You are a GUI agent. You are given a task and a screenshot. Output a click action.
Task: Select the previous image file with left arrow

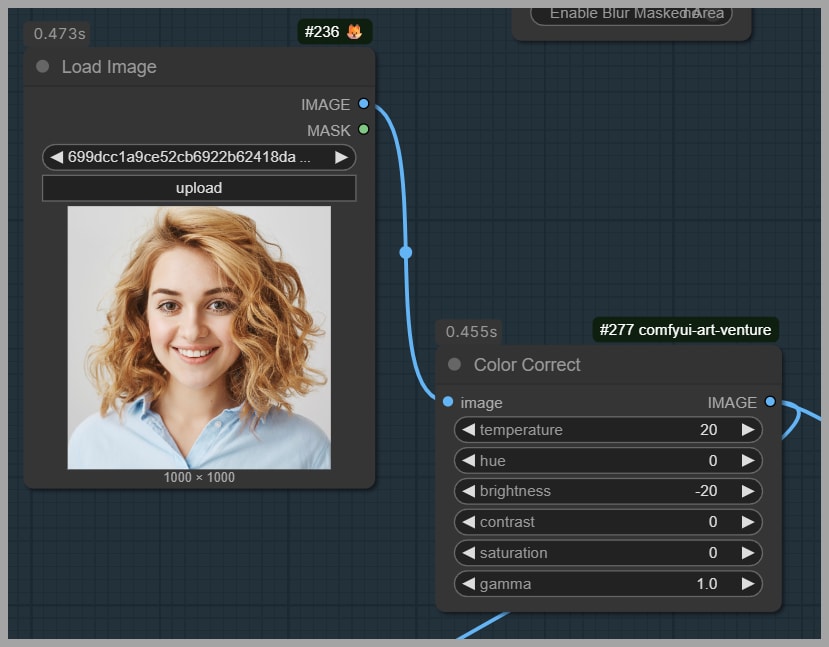(x=56, y=157)
